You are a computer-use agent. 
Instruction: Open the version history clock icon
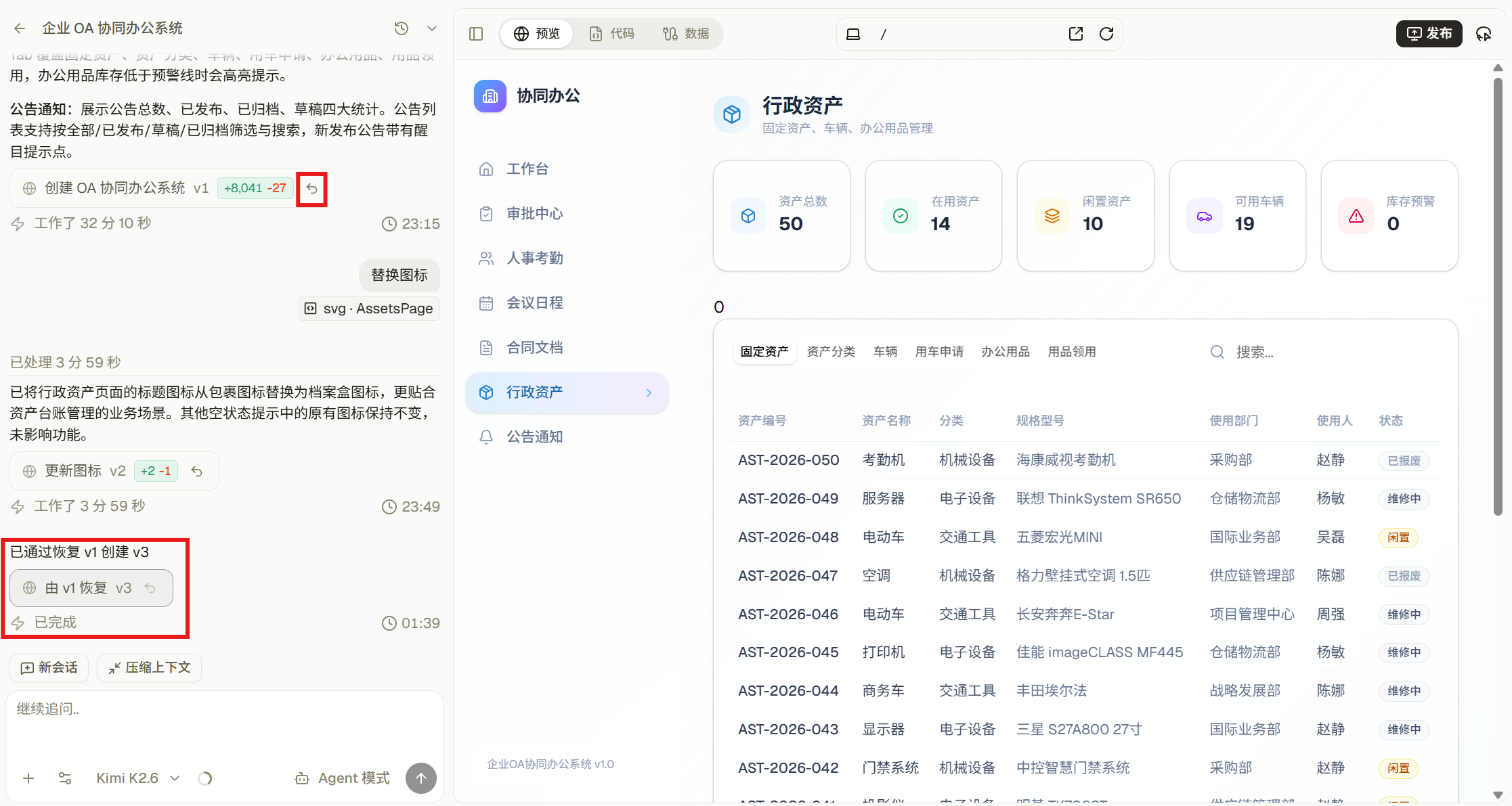[402, 28]
